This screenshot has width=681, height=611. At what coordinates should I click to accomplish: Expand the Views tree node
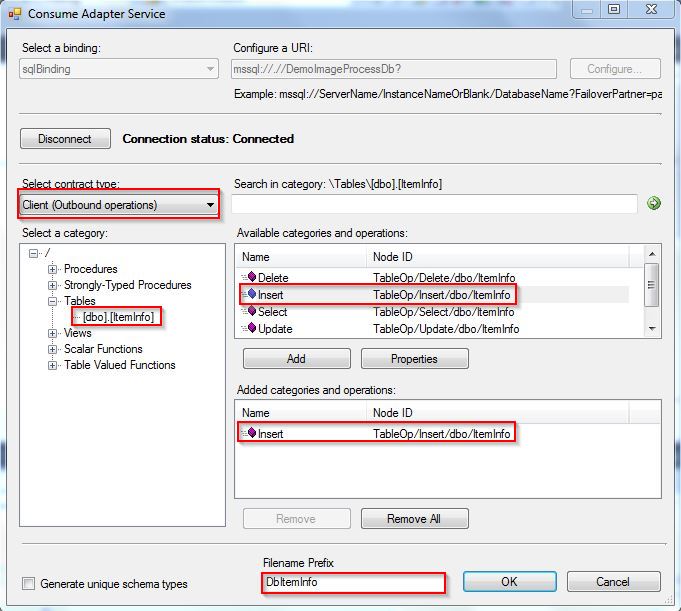(x=53, y=334)
